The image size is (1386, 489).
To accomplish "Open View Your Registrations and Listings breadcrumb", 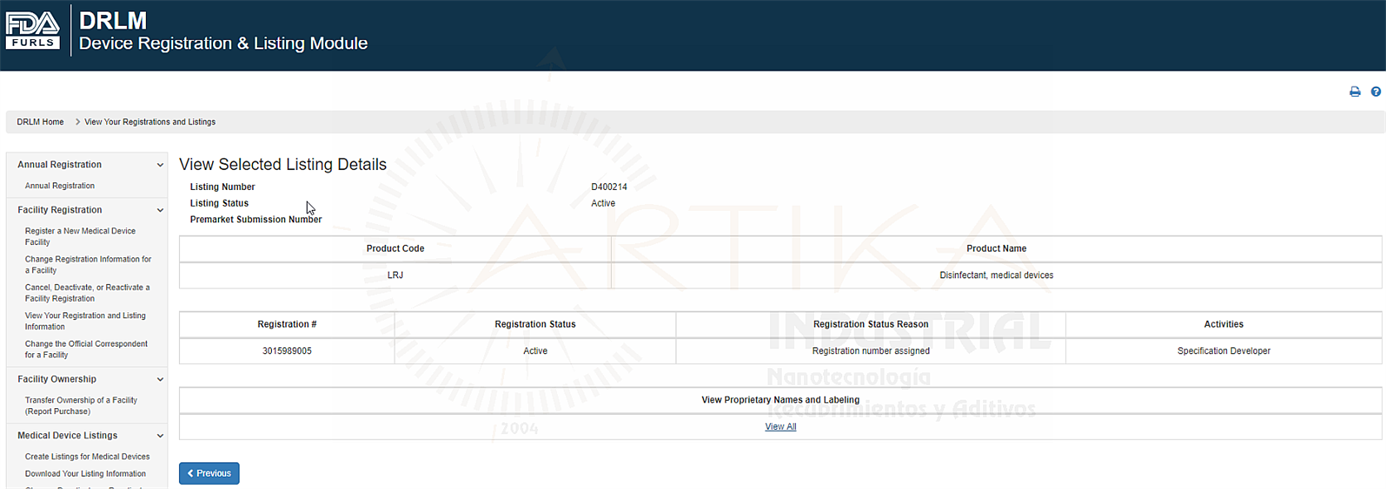I will tap(150, 122).
